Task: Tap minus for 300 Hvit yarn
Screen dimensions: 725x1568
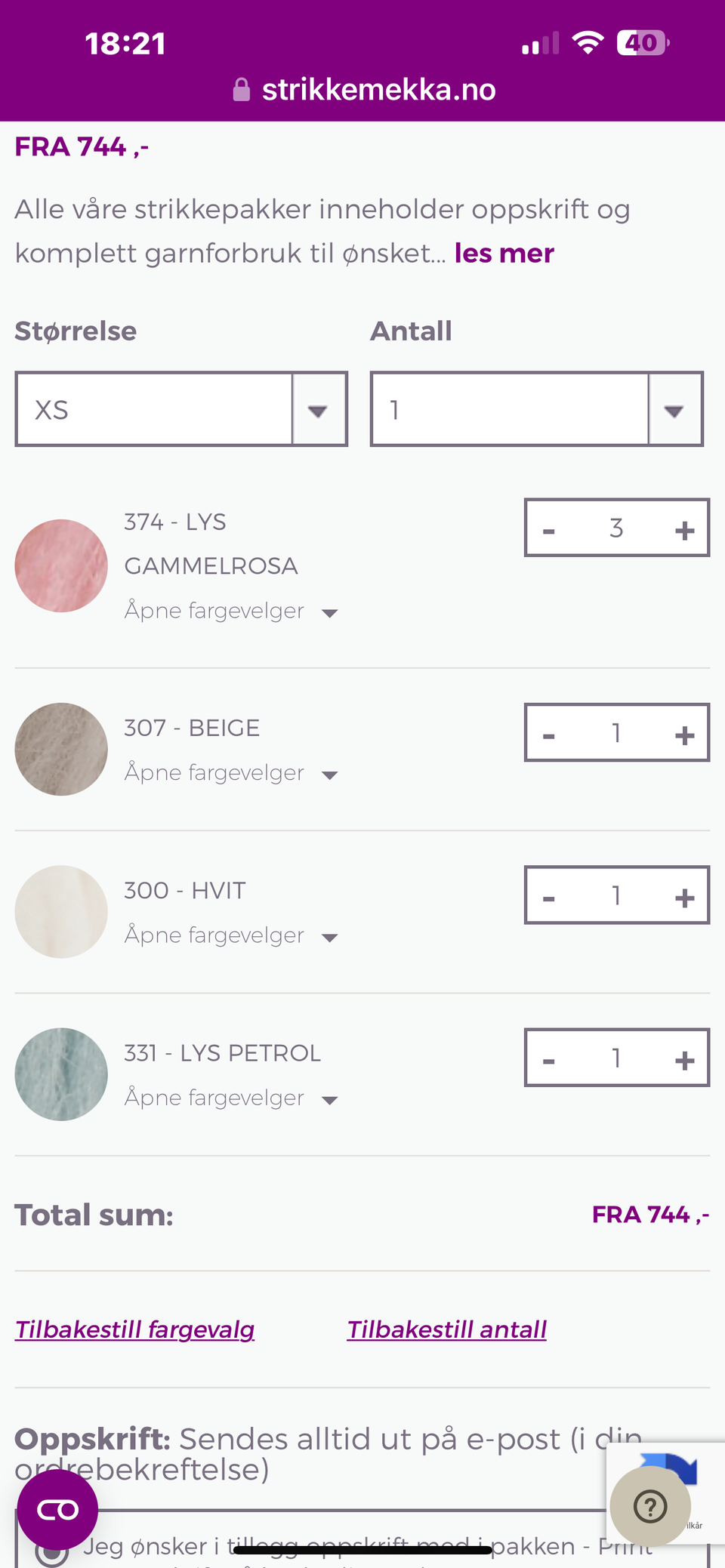Action: tap(549, 897)
